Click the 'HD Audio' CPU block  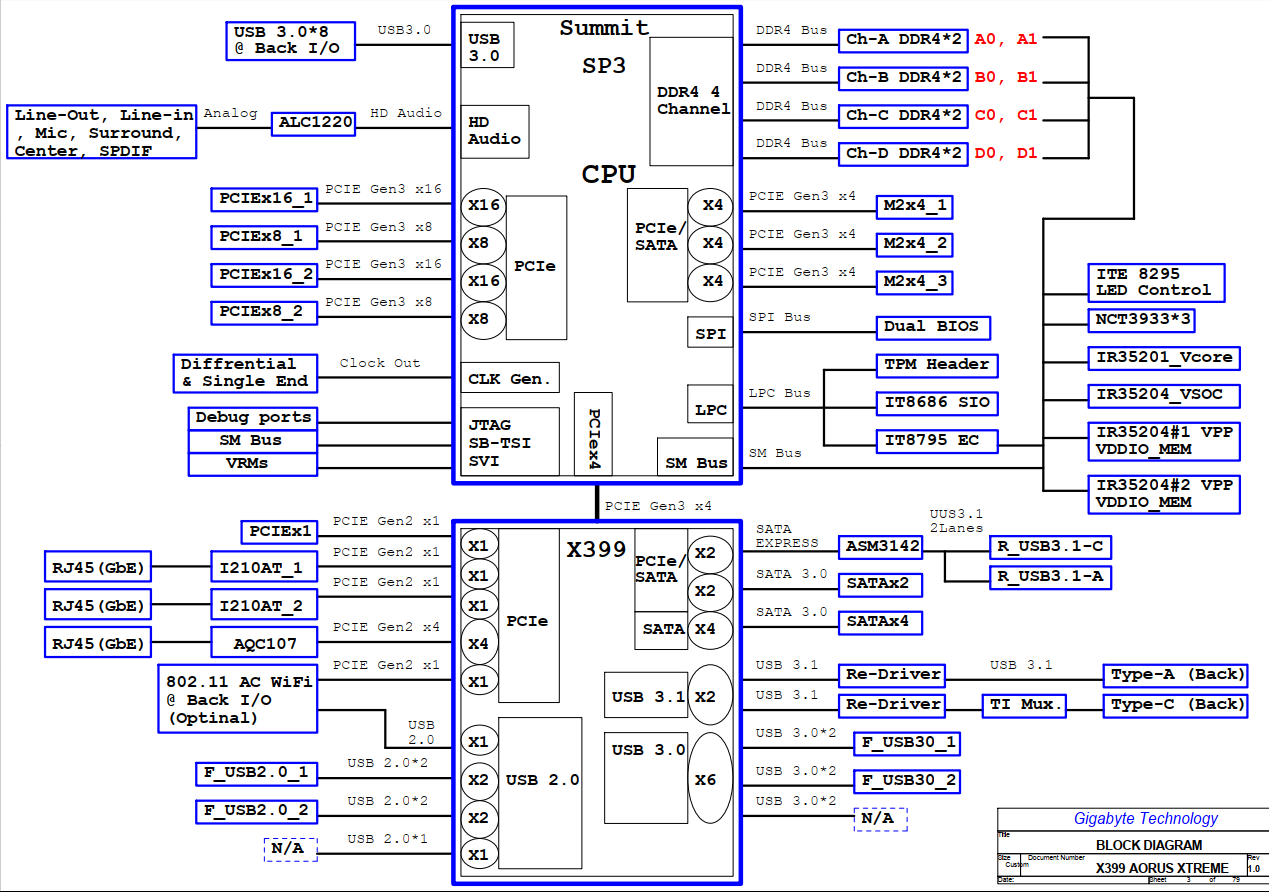pos(494,131)
